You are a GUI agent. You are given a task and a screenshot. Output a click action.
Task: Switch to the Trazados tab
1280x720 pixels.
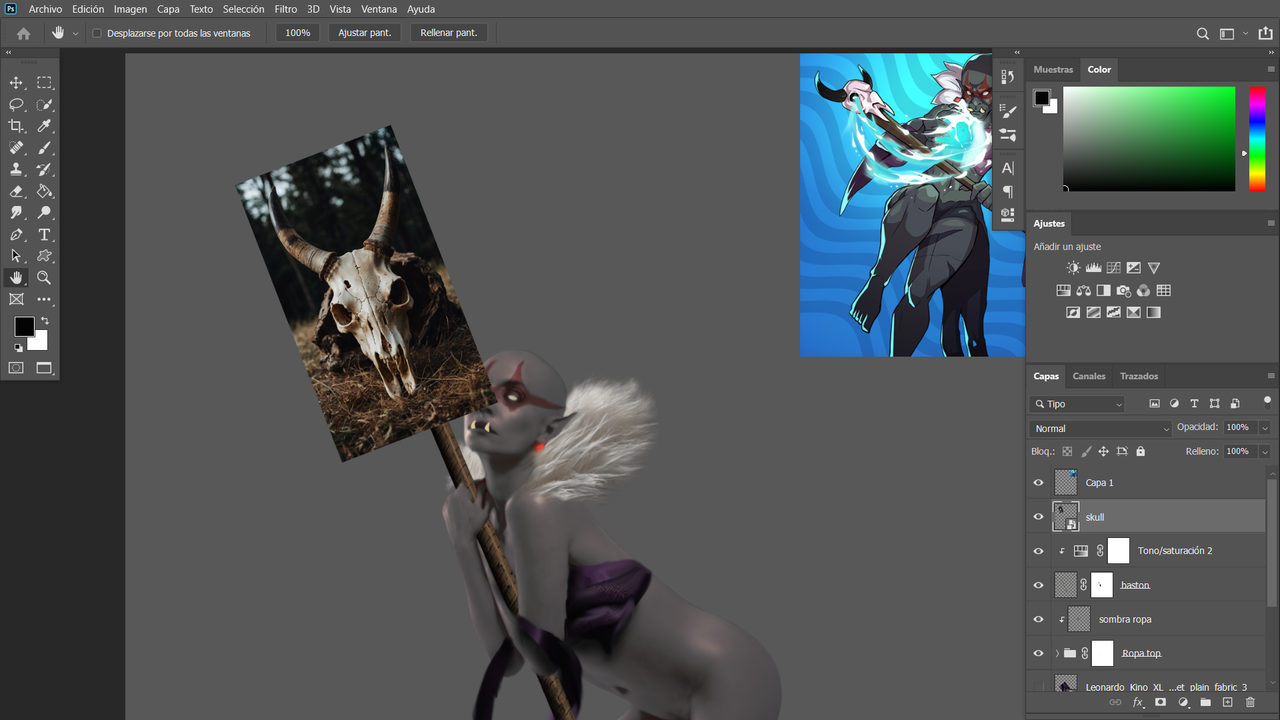point(1139,376)
